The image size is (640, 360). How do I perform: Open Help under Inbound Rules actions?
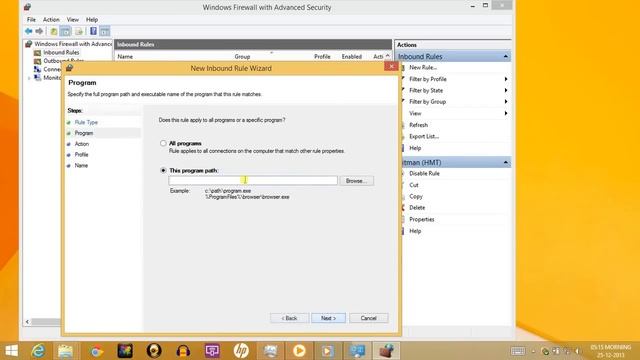pos(415,148)
